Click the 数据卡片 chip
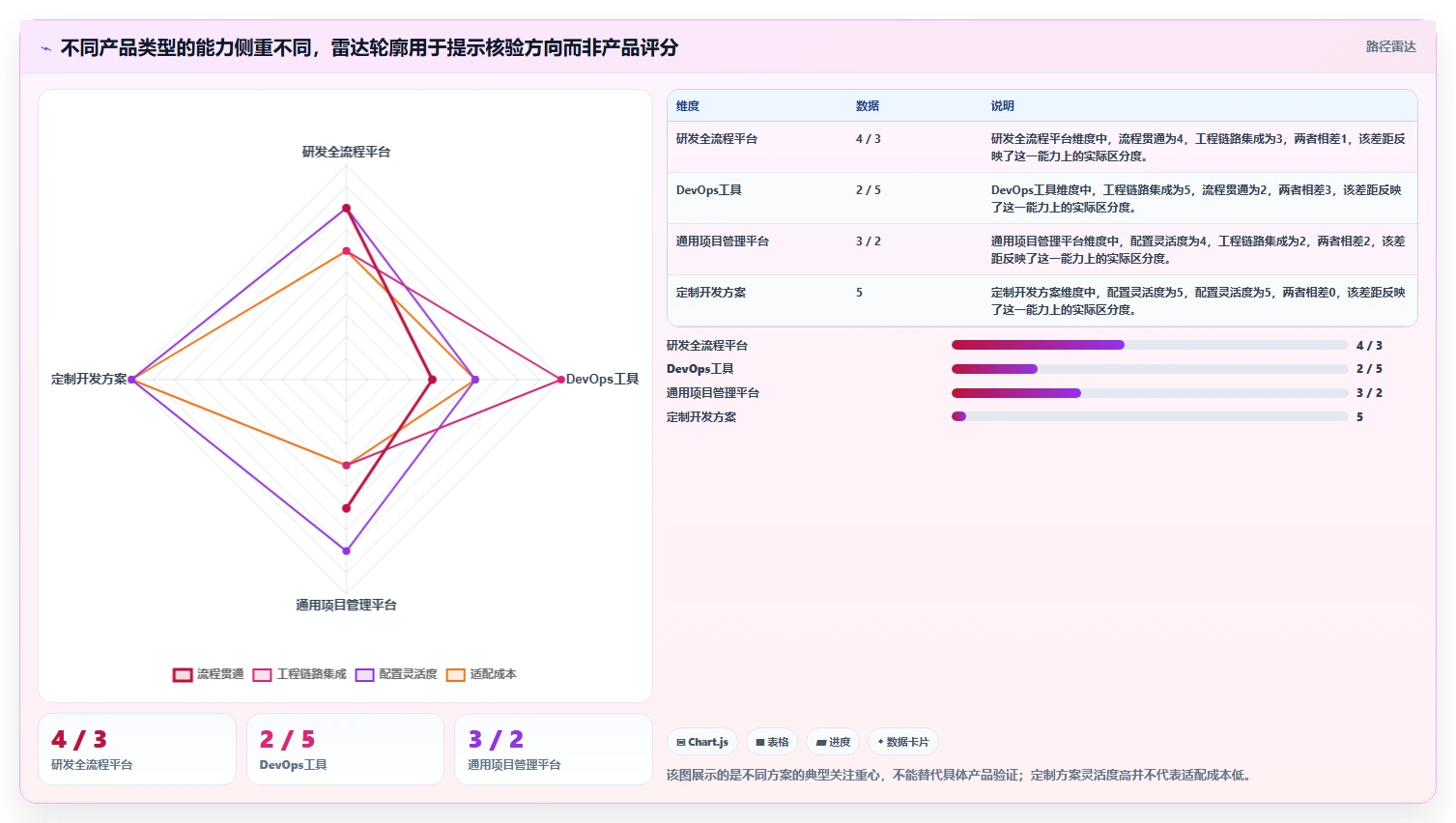 coord(903,742)
